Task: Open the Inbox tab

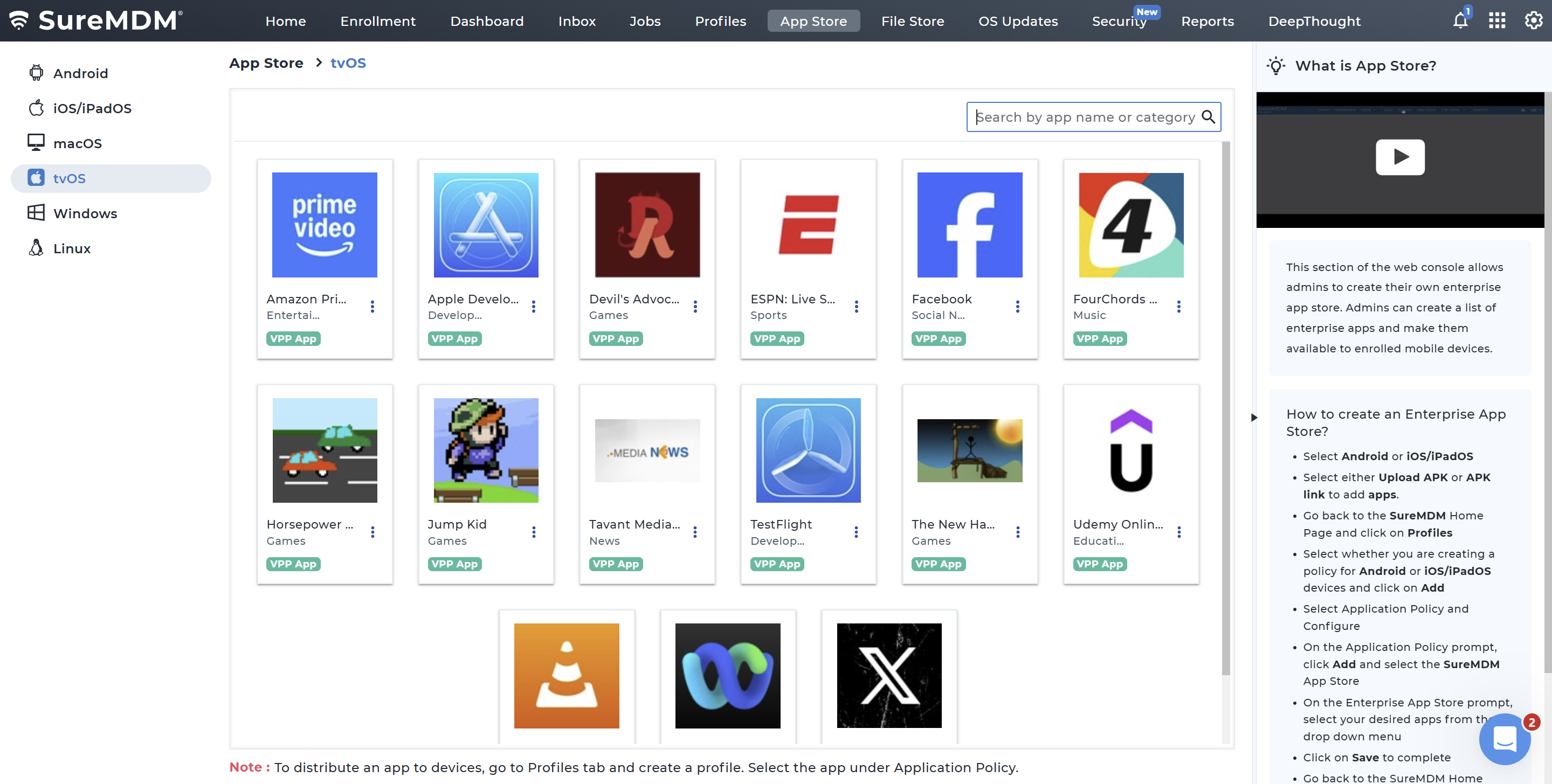Action: [x=577, y=21]
